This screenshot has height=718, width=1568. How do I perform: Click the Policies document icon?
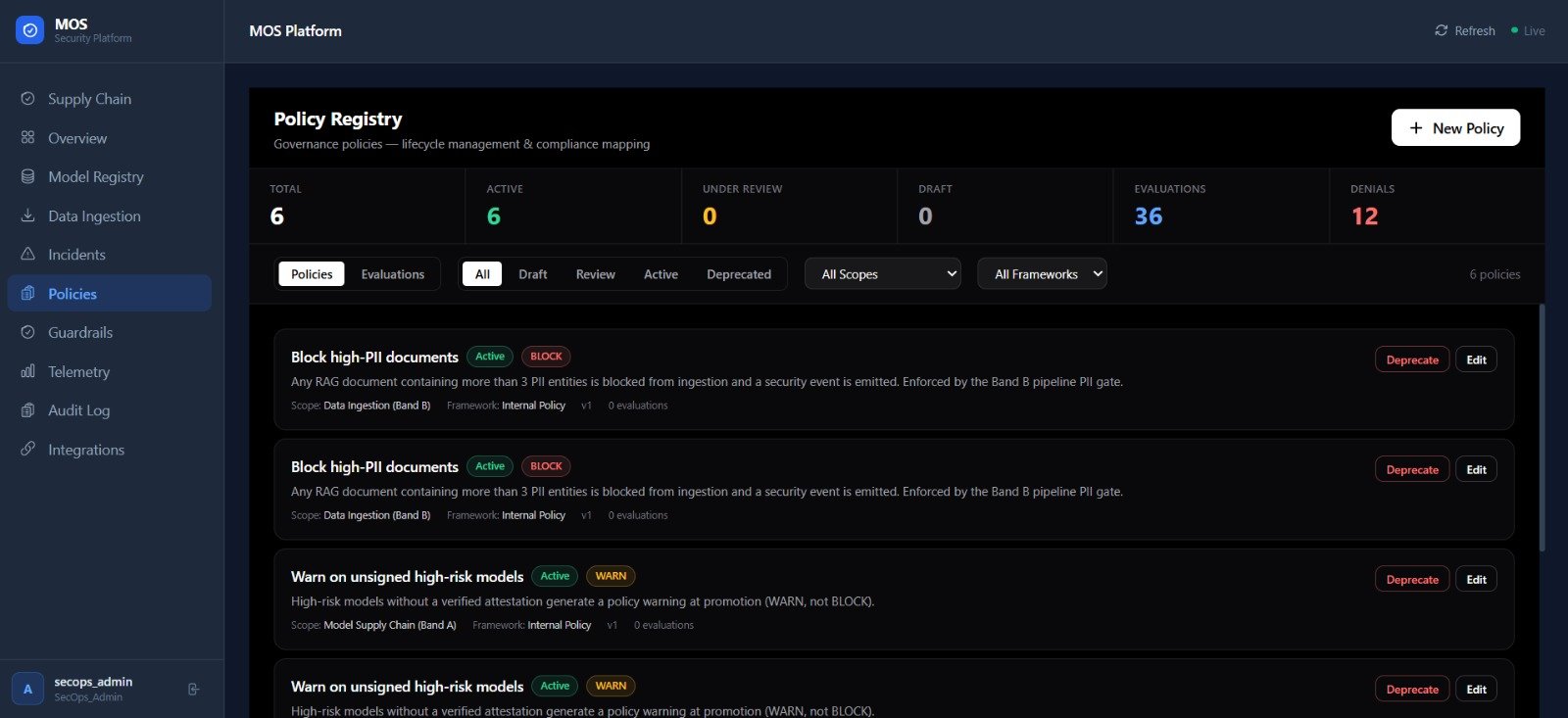tap(27, 294)
